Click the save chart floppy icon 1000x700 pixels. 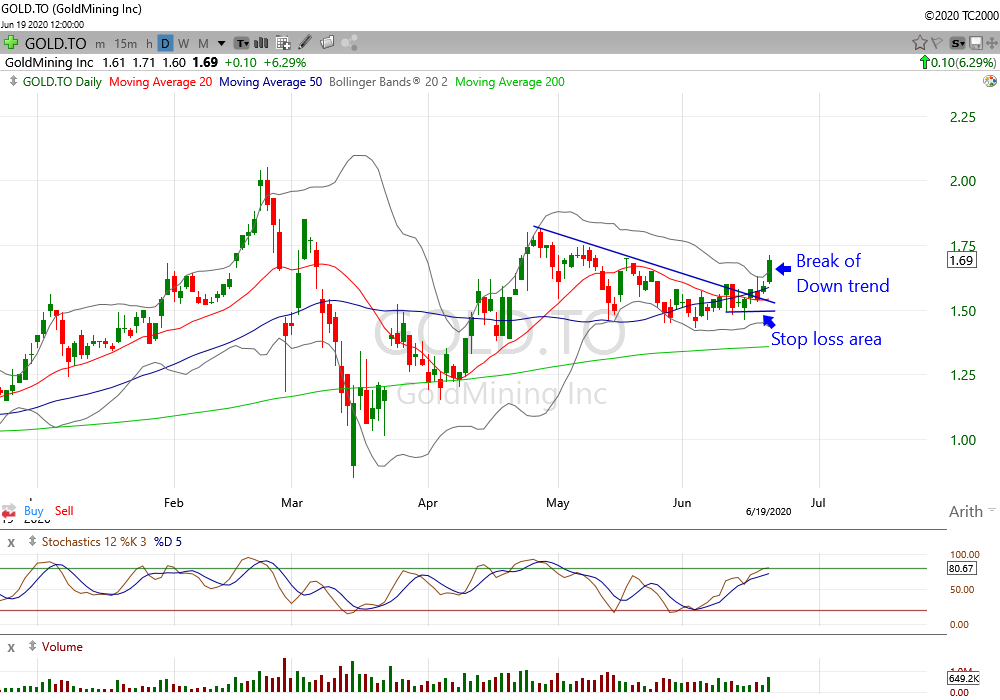976,43
